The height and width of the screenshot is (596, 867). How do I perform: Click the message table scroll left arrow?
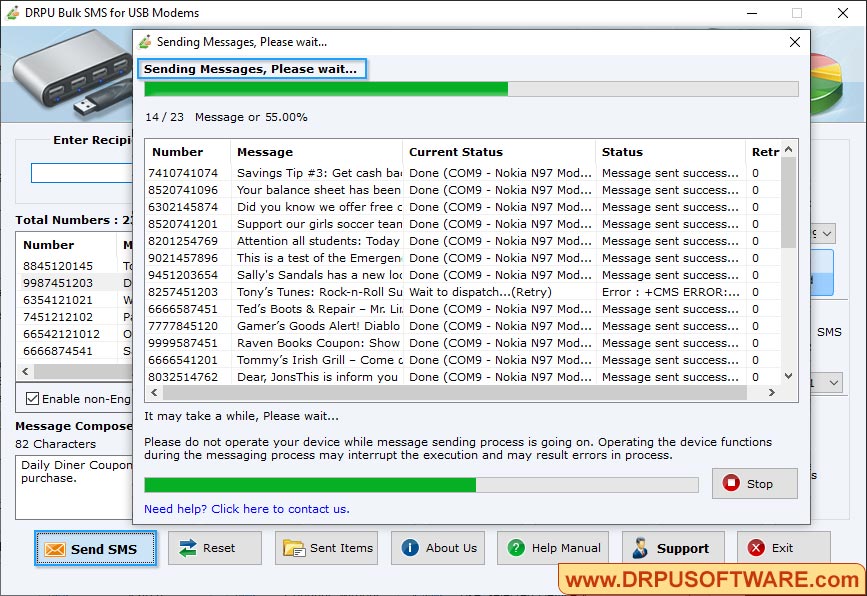[154, 392]
